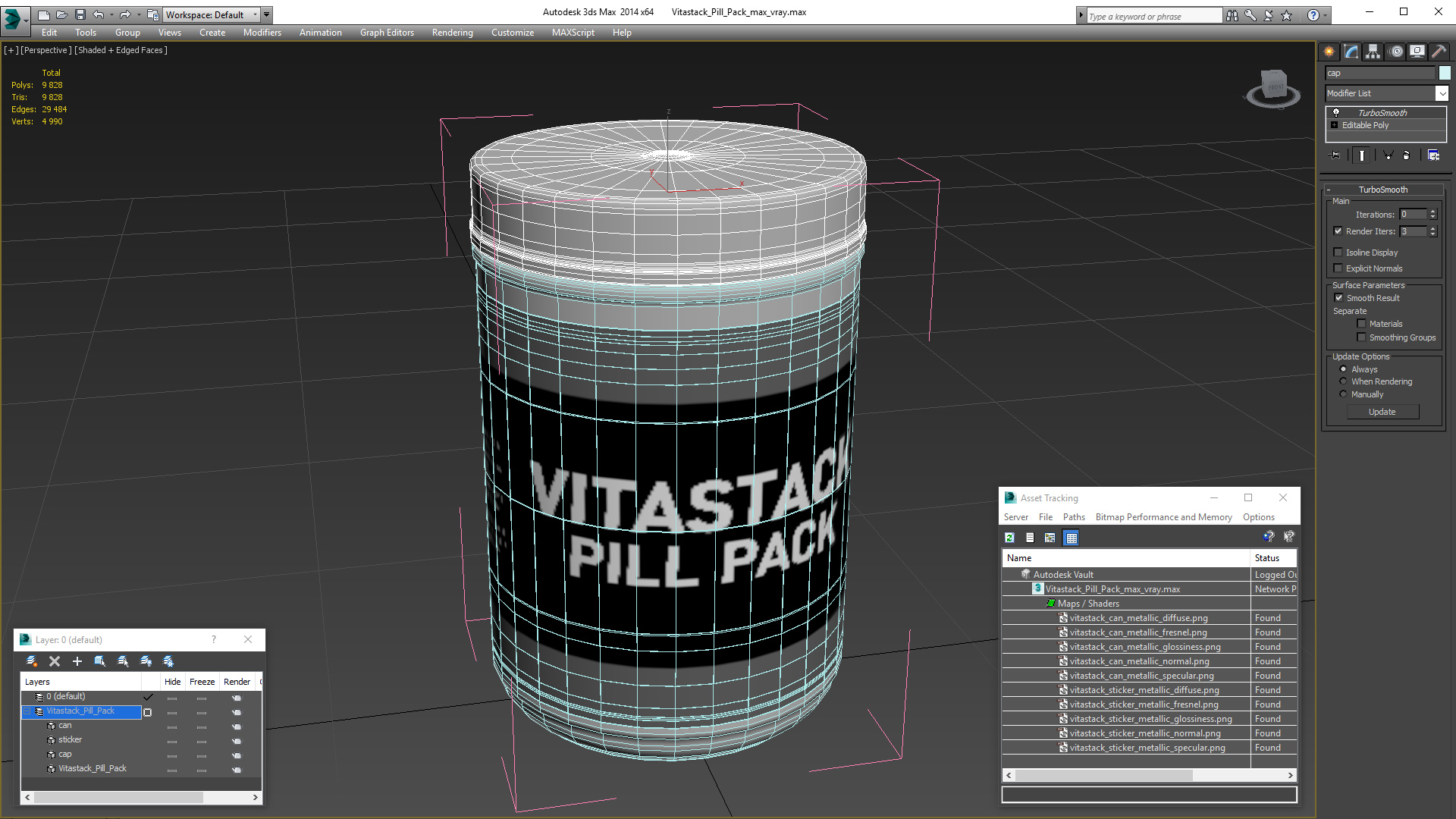Select Always update option radio
The height and width of the screenshot is (819, 1456).
point(1343,369)
